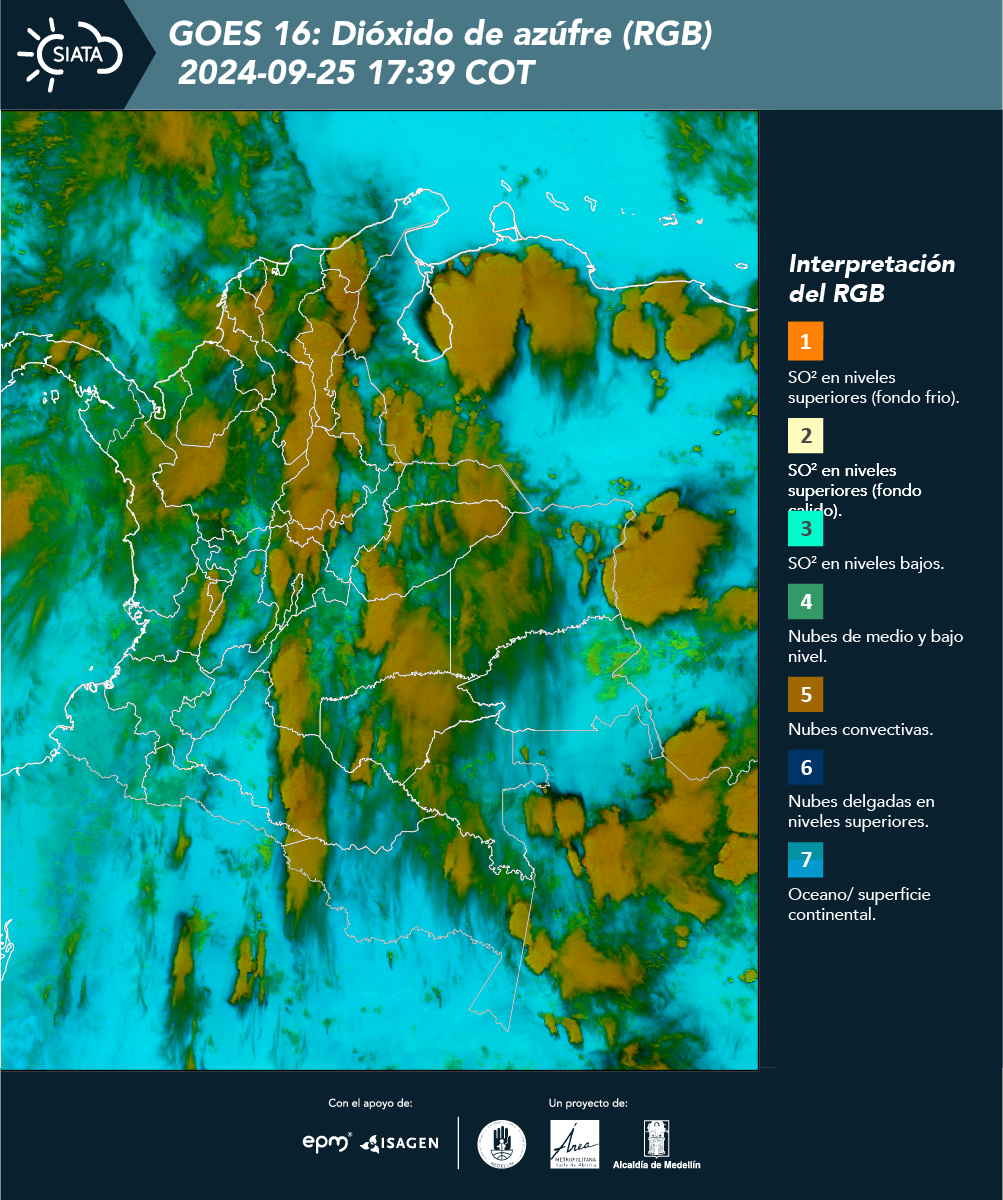
Task: Click the cyan legend swatch numbered 3
Action: pyautogui.click(x=805, y=528)
